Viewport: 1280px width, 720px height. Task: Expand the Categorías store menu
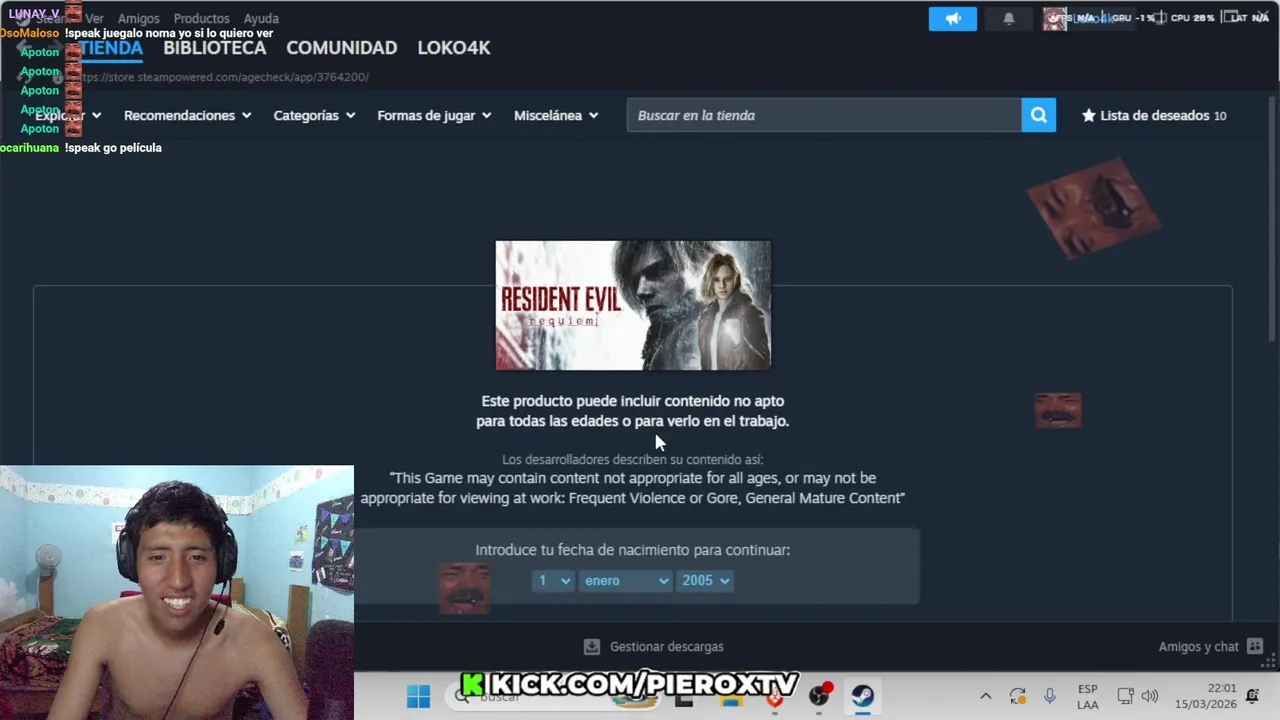314,115
